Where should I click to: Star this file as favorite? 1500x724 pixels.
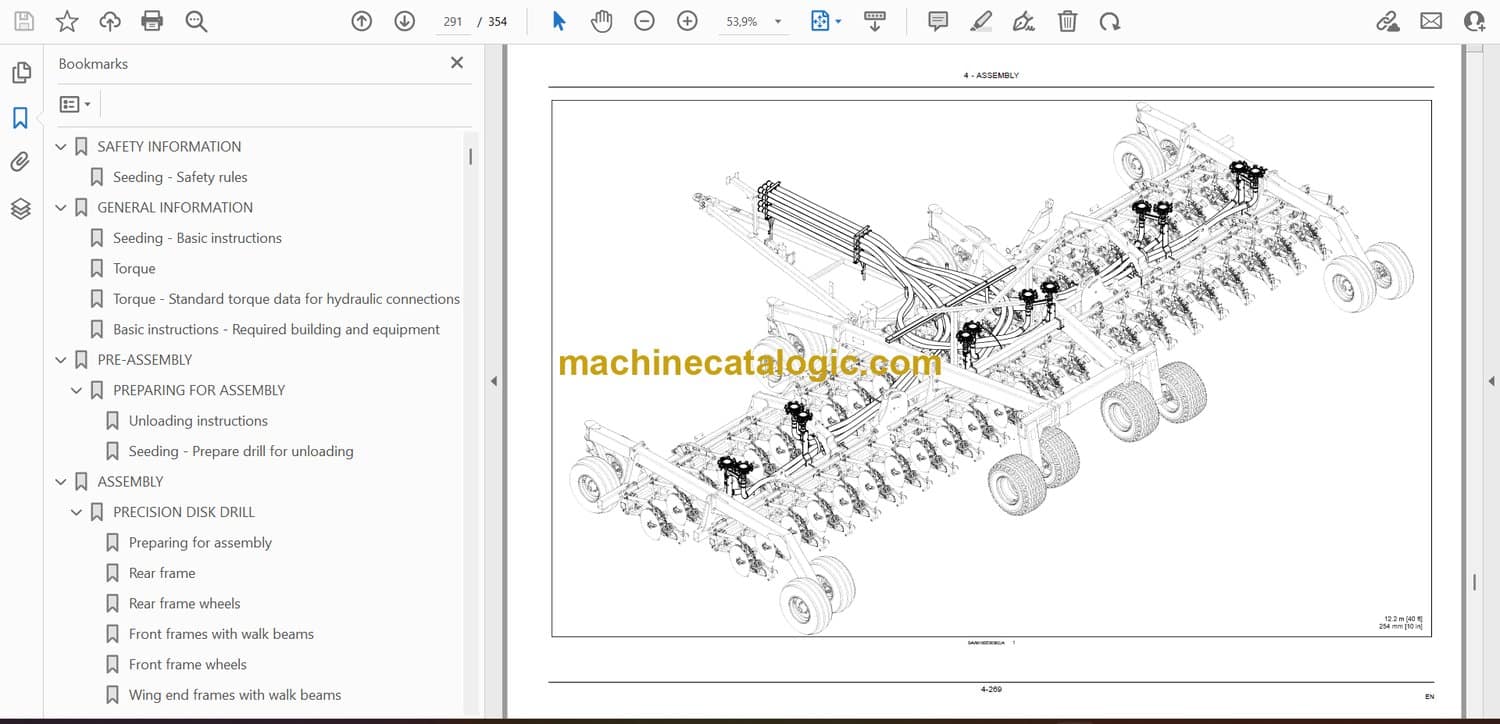point(66,21)
